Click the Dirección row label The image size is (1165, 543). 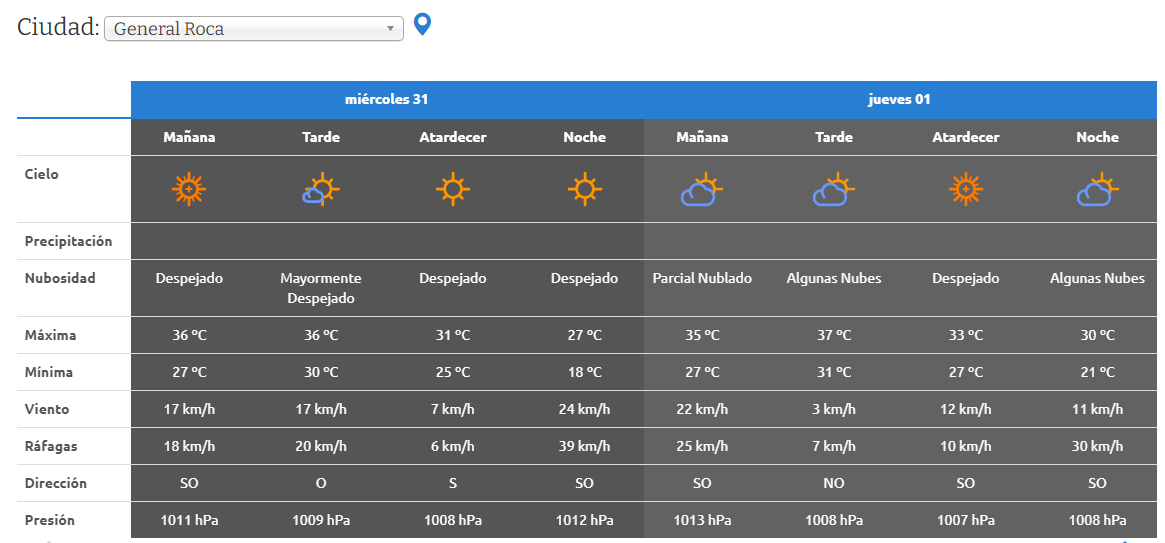click(x=56, y=484)
